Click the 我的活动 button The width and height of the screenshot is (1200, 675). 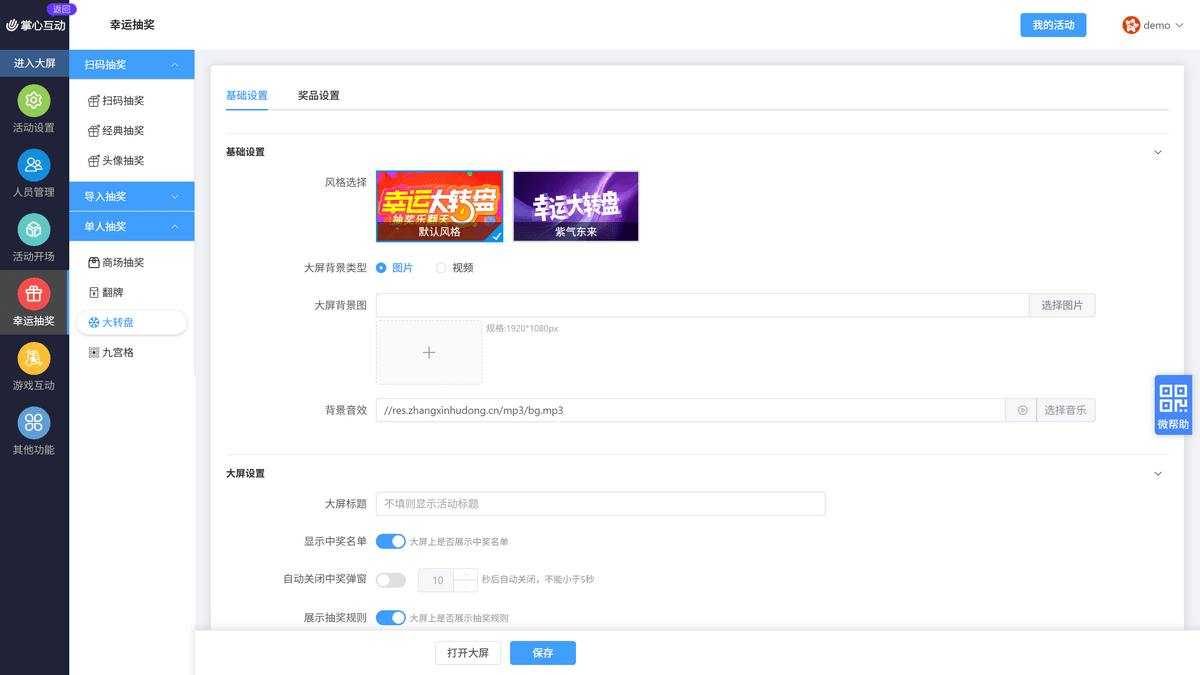pyautogui.click(x=1053, y=25)
